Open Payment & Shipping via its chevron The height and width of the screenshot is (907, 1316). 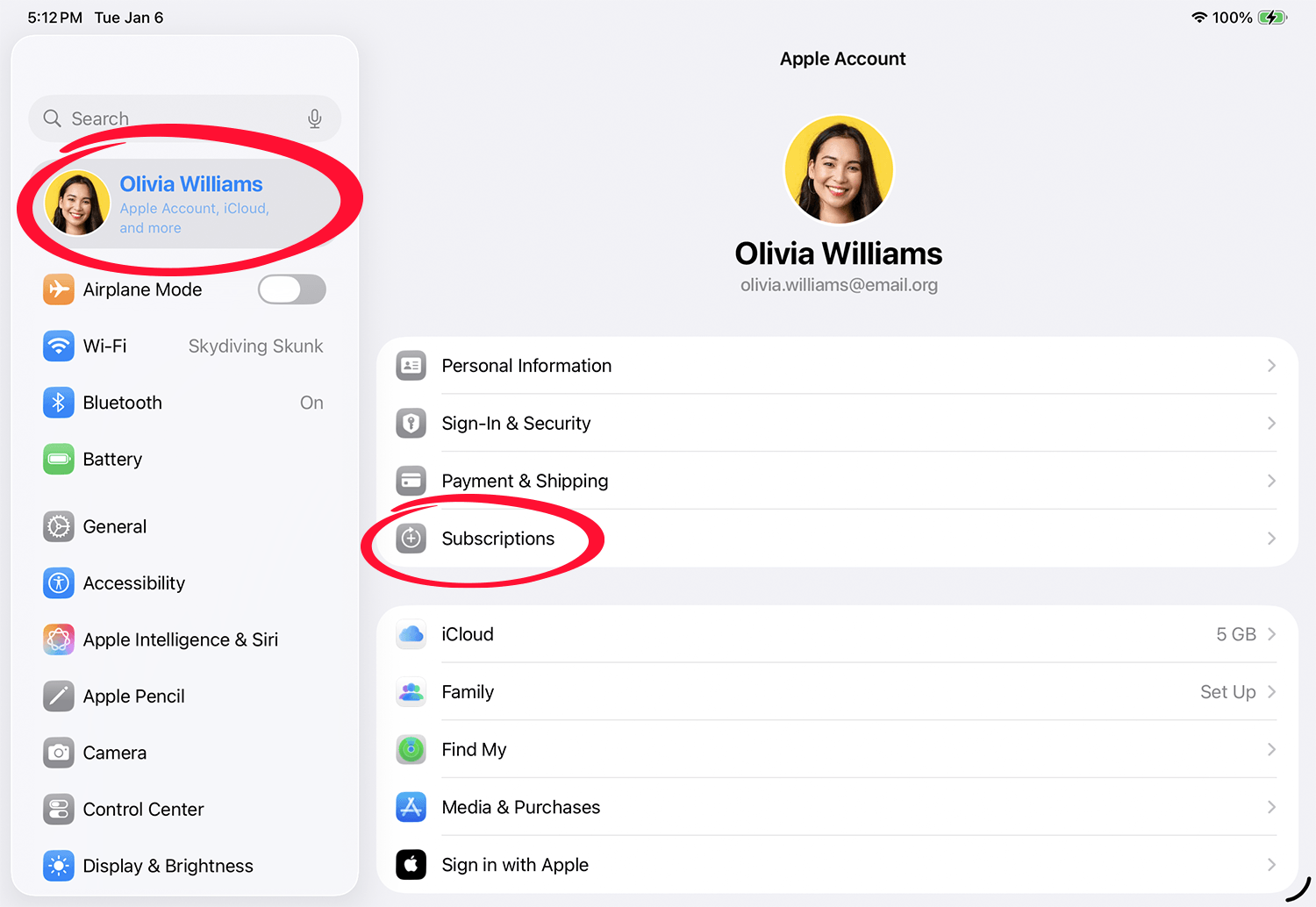click(x=1271, y=481)
